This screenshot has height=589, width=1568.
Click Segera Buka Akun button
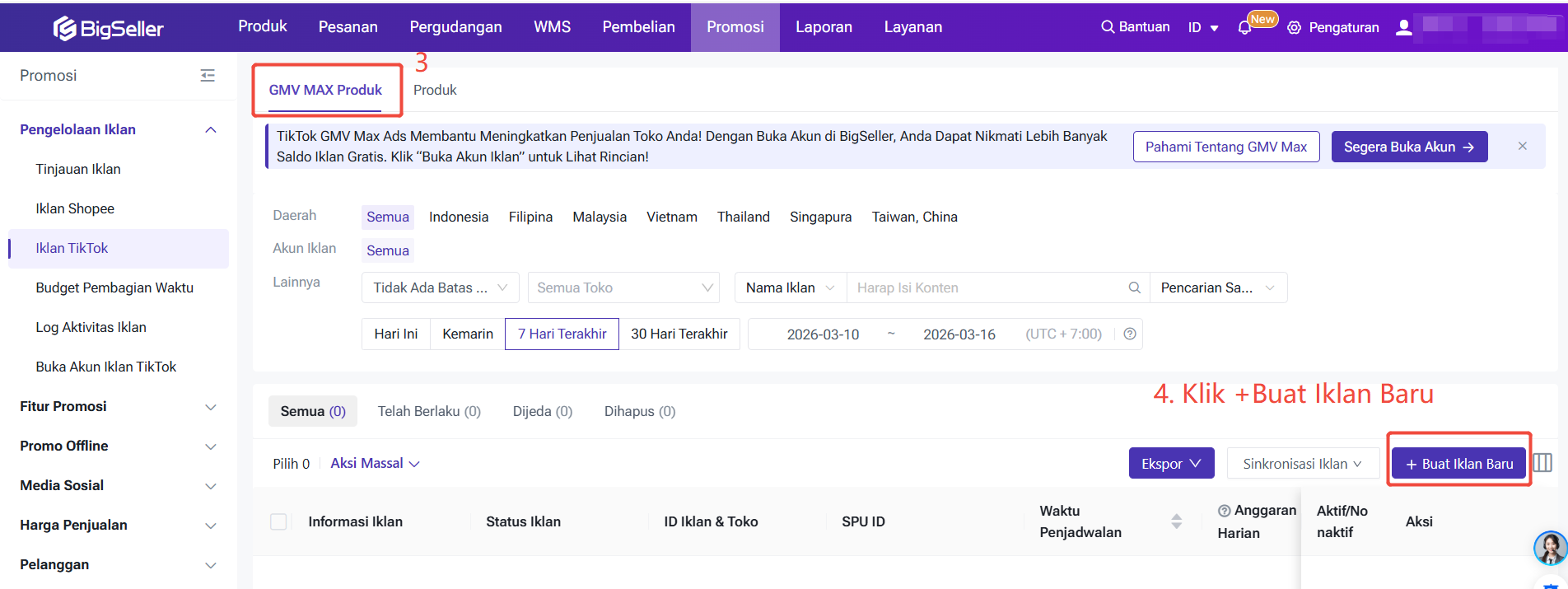[x=1408, y=147]
